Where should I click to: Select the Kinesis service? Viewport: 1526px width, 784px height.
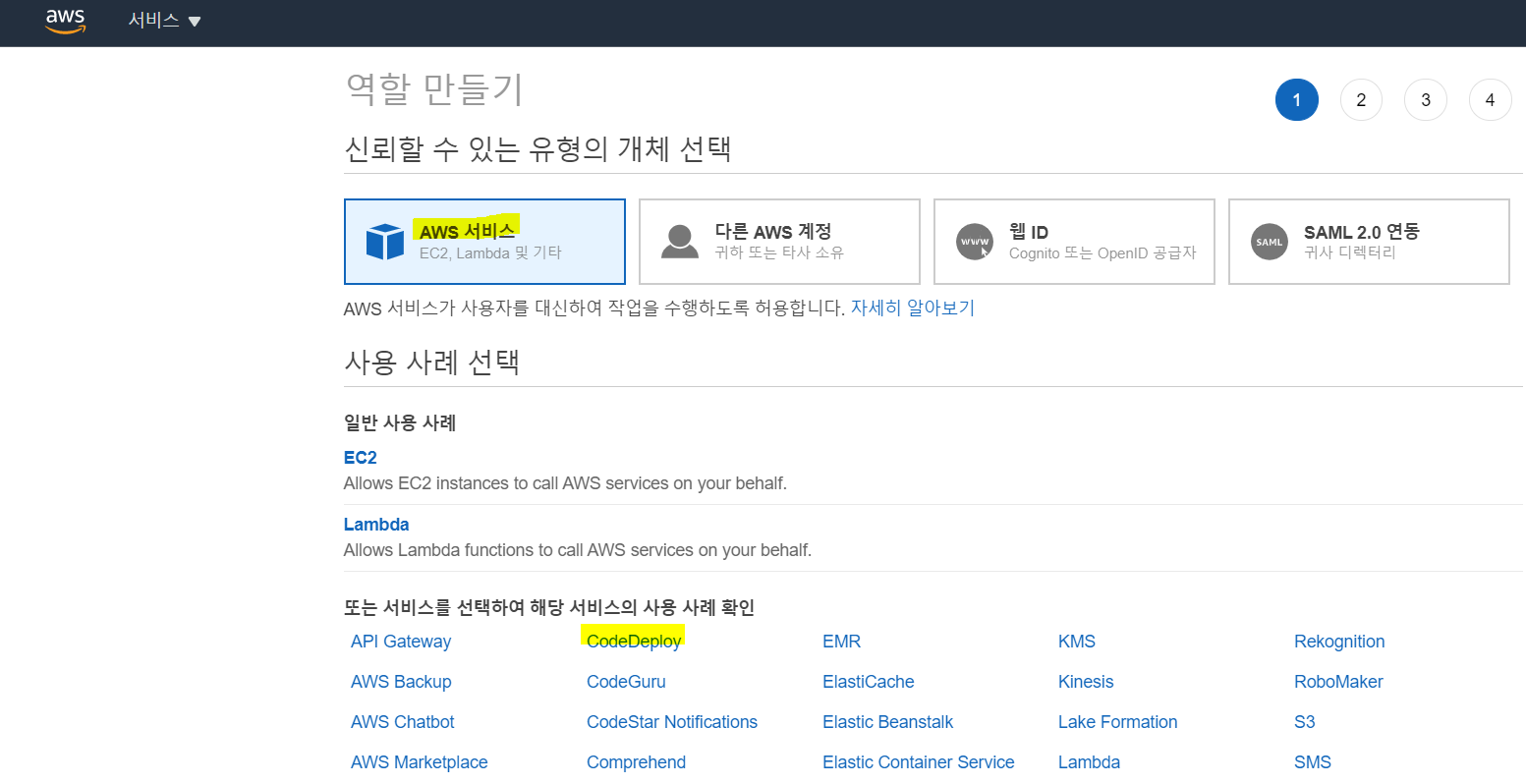(1085, 682)
